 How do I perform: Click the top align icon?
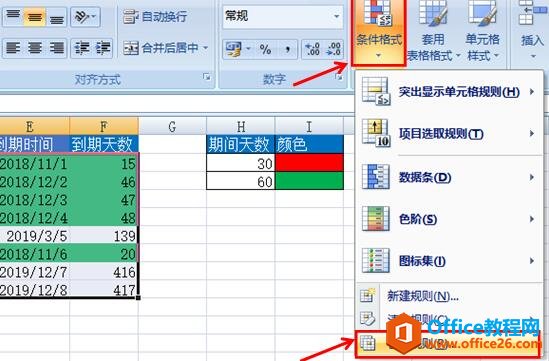(x=13, y=16)
